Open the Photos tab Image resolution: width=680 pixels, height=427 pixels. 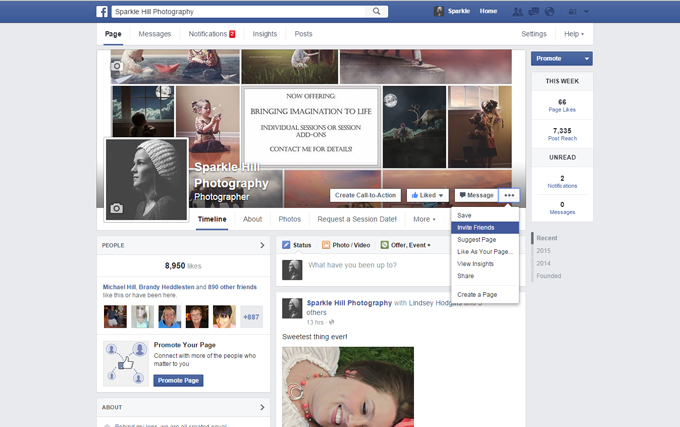pyautogui.click(x=290, y=219)
